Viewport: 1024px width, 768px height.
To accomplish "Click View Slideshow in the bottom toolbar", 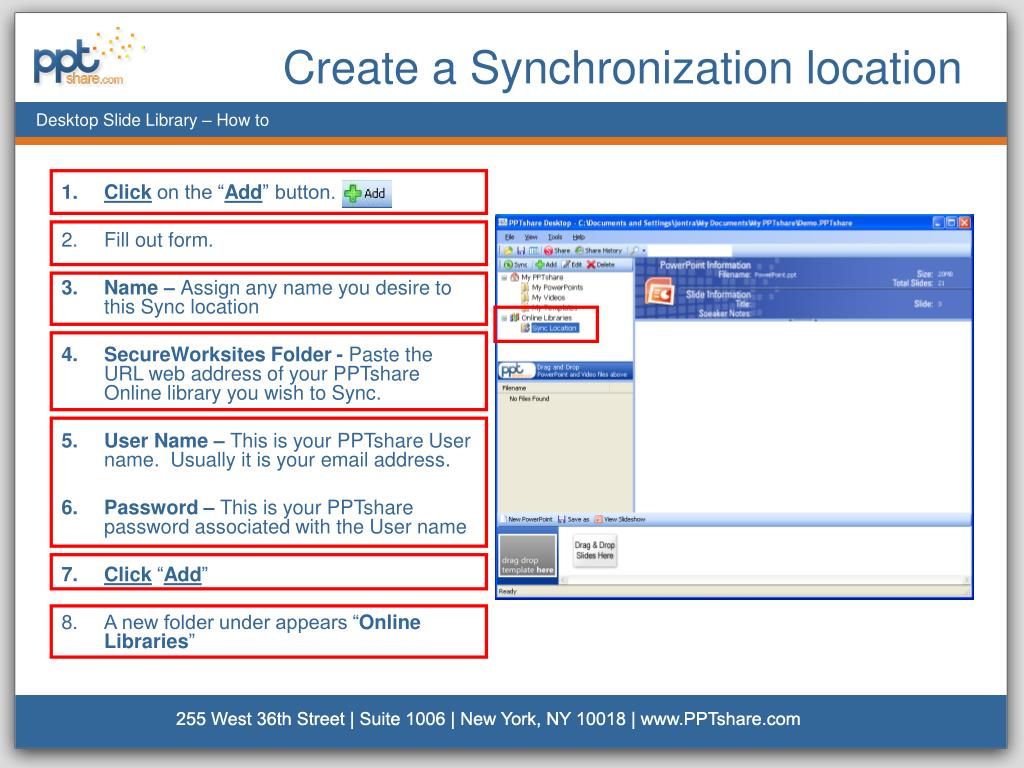I will click(x=619, y=520).
